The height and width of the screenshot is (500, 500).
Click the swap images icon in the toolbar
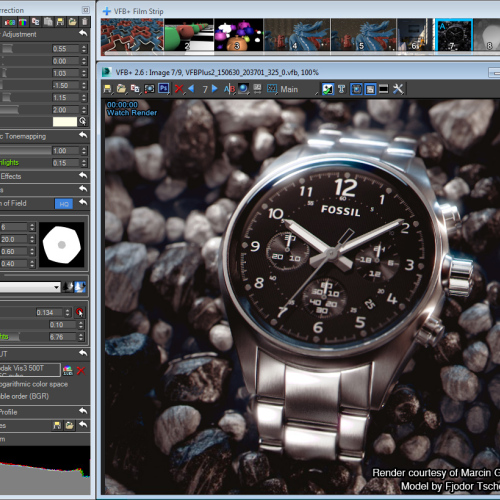click(257, 89)
